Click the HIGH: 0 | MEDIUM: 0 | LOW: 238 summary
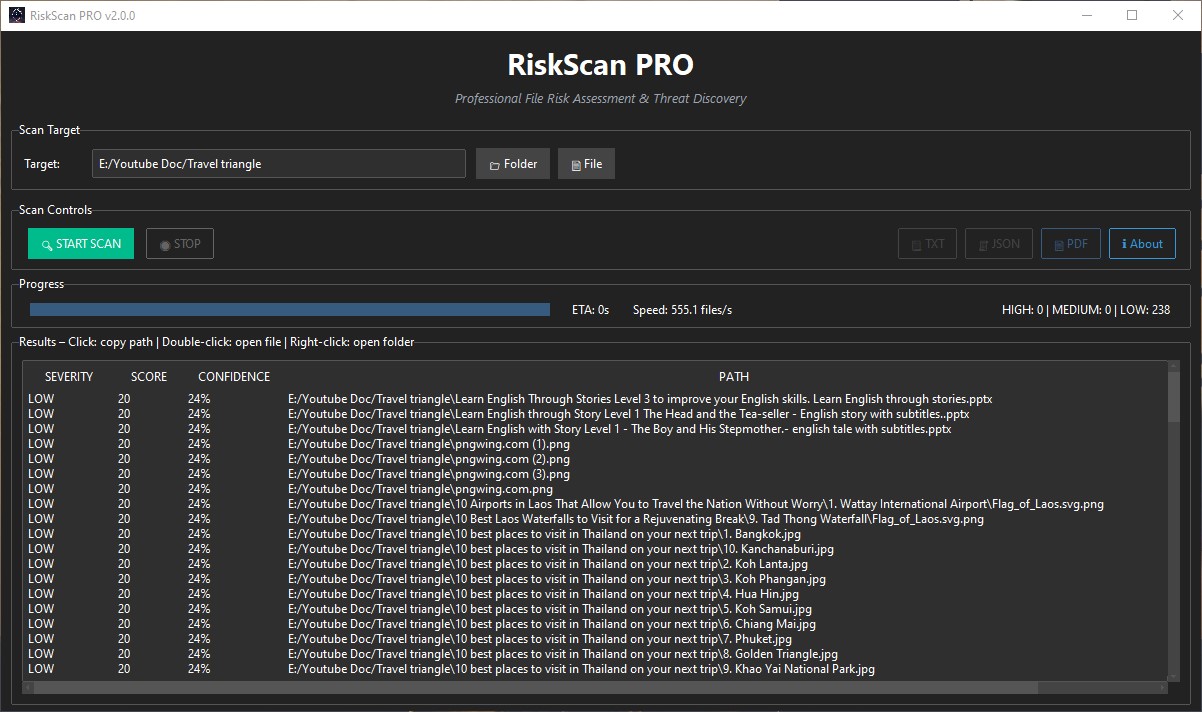The height and width of the screenshot is (712, 1202). (1086, 310)
